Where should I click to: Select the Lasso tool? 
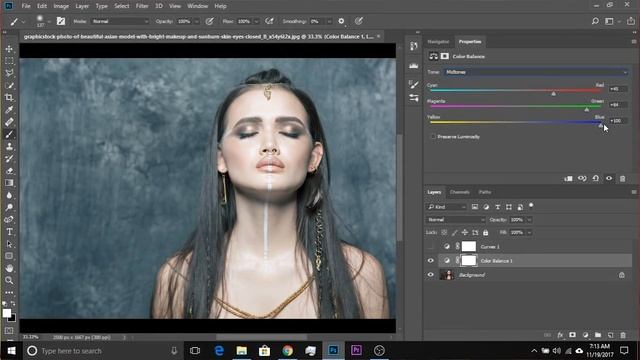[9, 73]
